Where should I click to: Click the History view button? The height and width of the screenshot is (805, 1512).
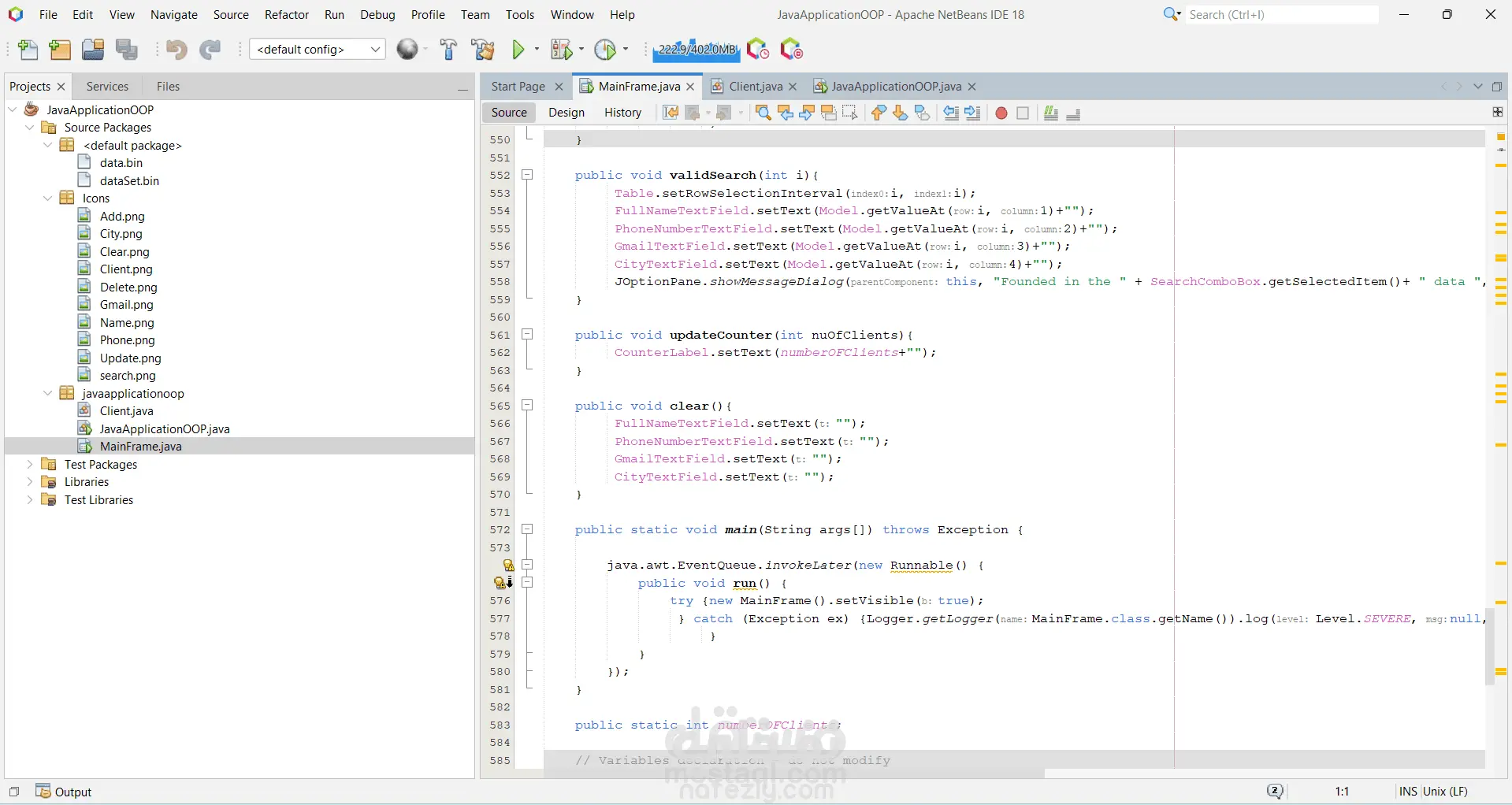(x=622, y=113)
